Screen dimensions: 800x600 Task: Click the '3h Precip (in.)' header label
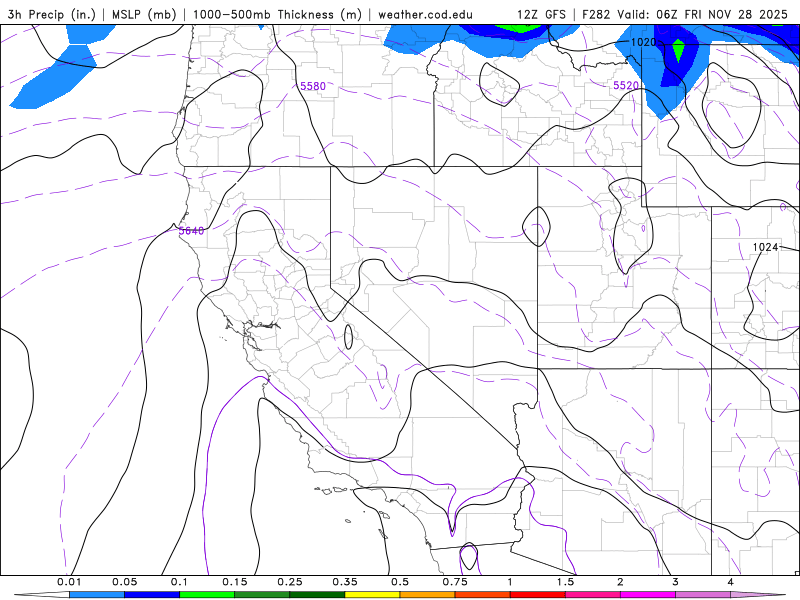(51, 14)
